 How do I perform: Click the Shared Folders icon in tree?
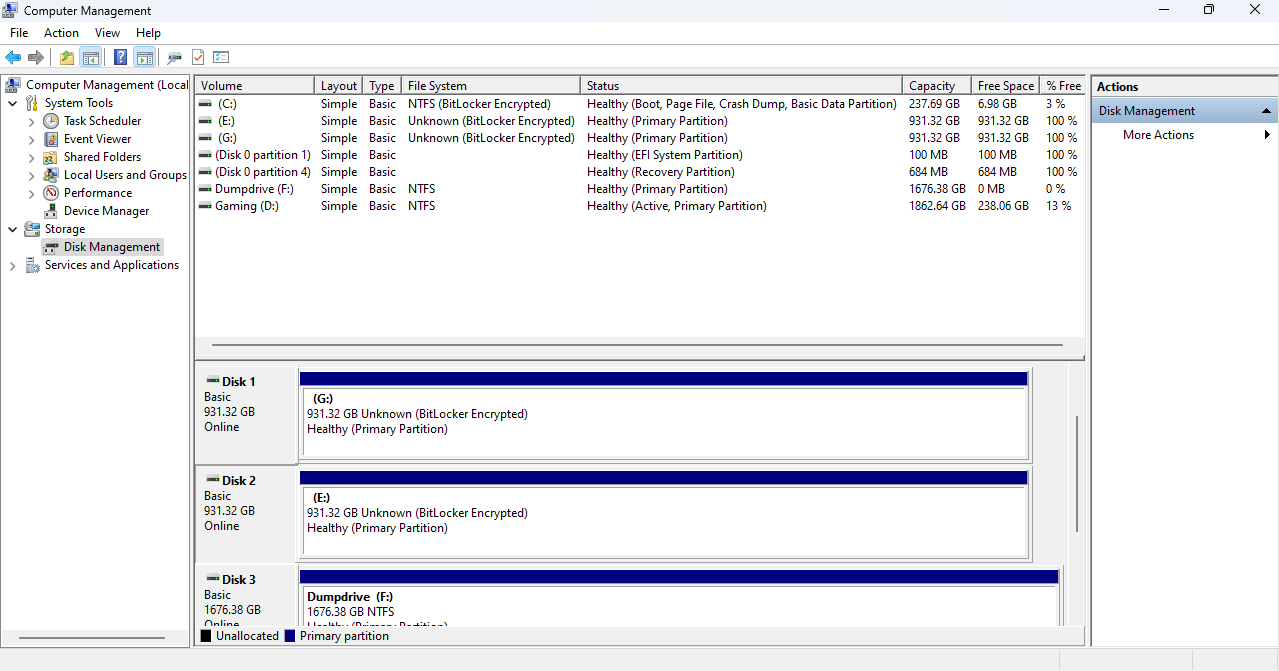coord(51,157)
